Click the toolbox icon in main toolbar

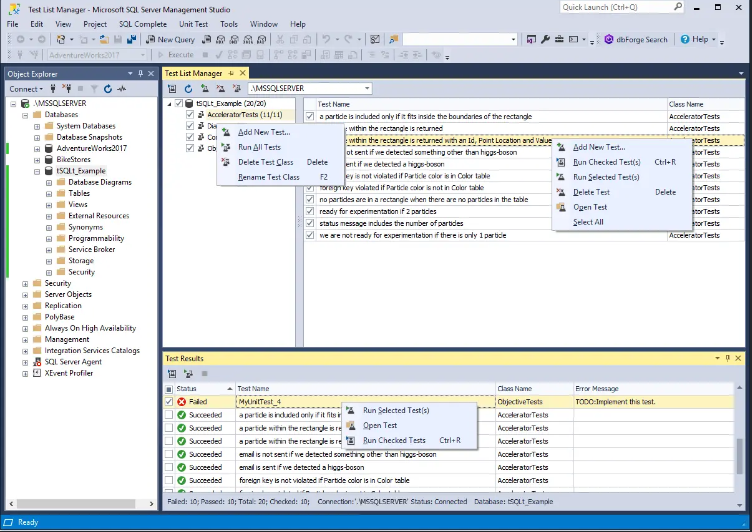(x=559, y=39)
